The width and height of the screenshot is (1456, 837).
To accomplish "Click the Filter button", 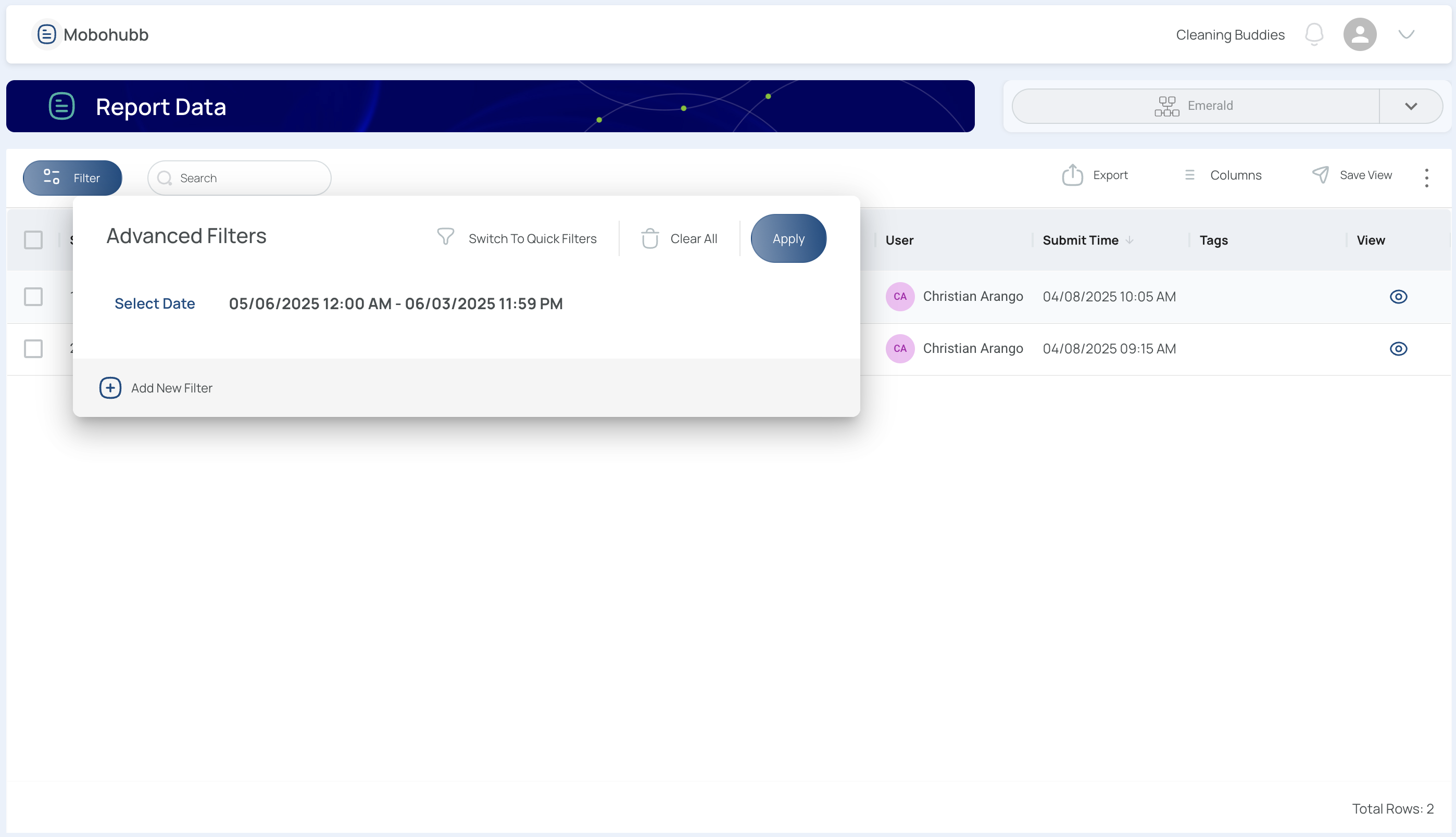I will (x=72, y=177).
